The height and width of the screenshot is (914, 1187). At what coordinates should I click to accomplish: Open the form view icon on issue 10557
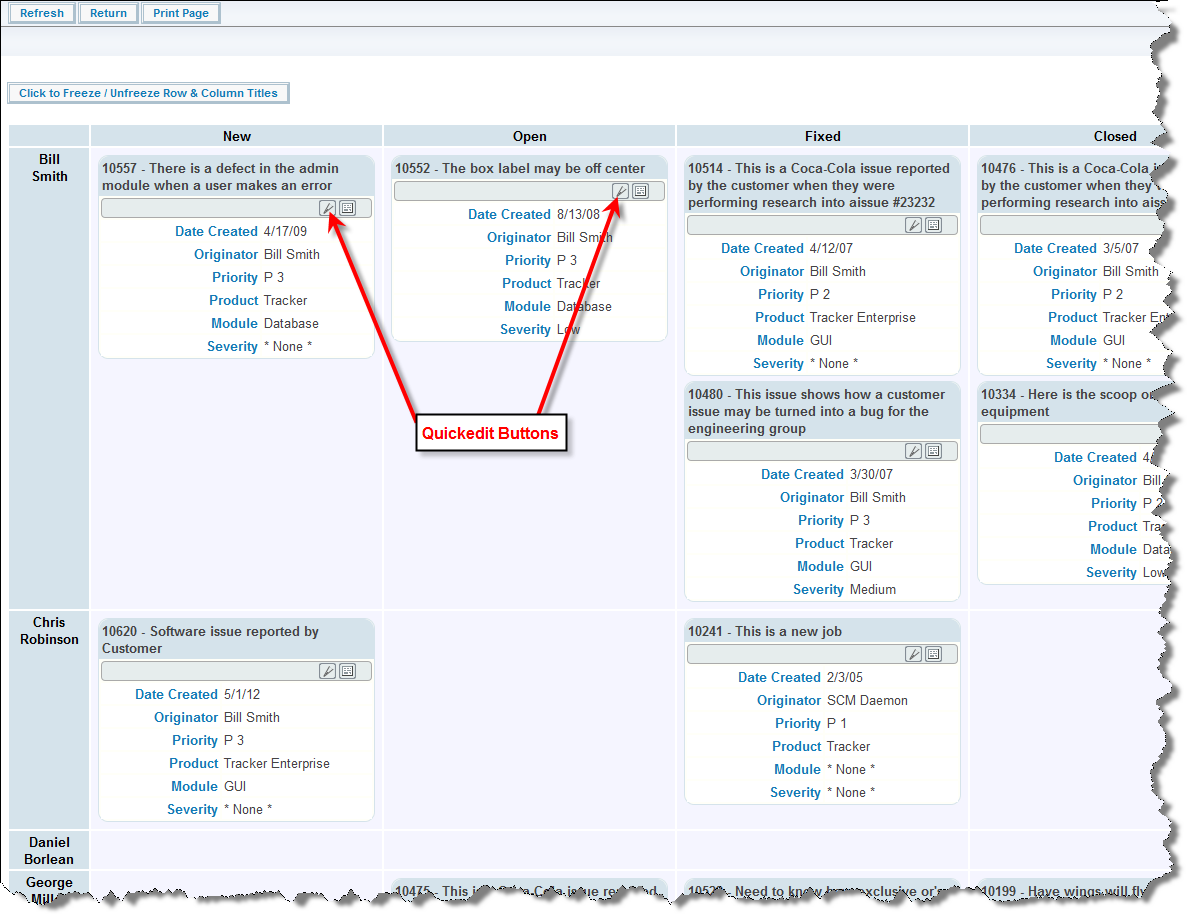point(347,208)
